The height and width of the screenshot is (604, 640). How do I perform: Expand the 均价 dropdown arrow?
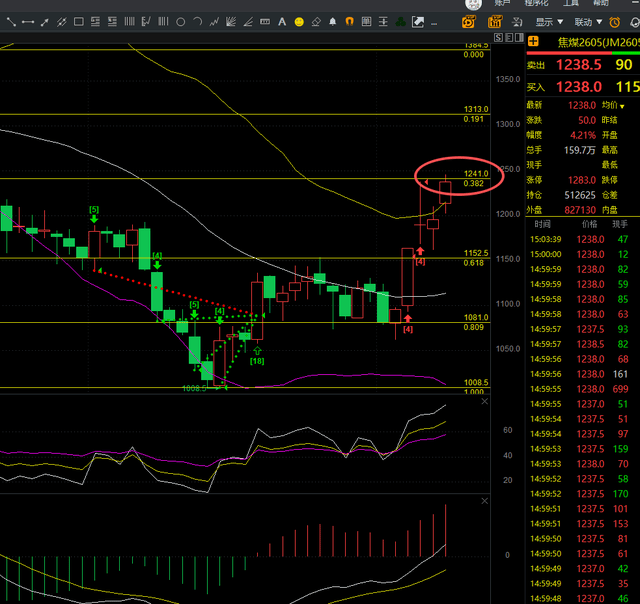[x=634, y=105]
